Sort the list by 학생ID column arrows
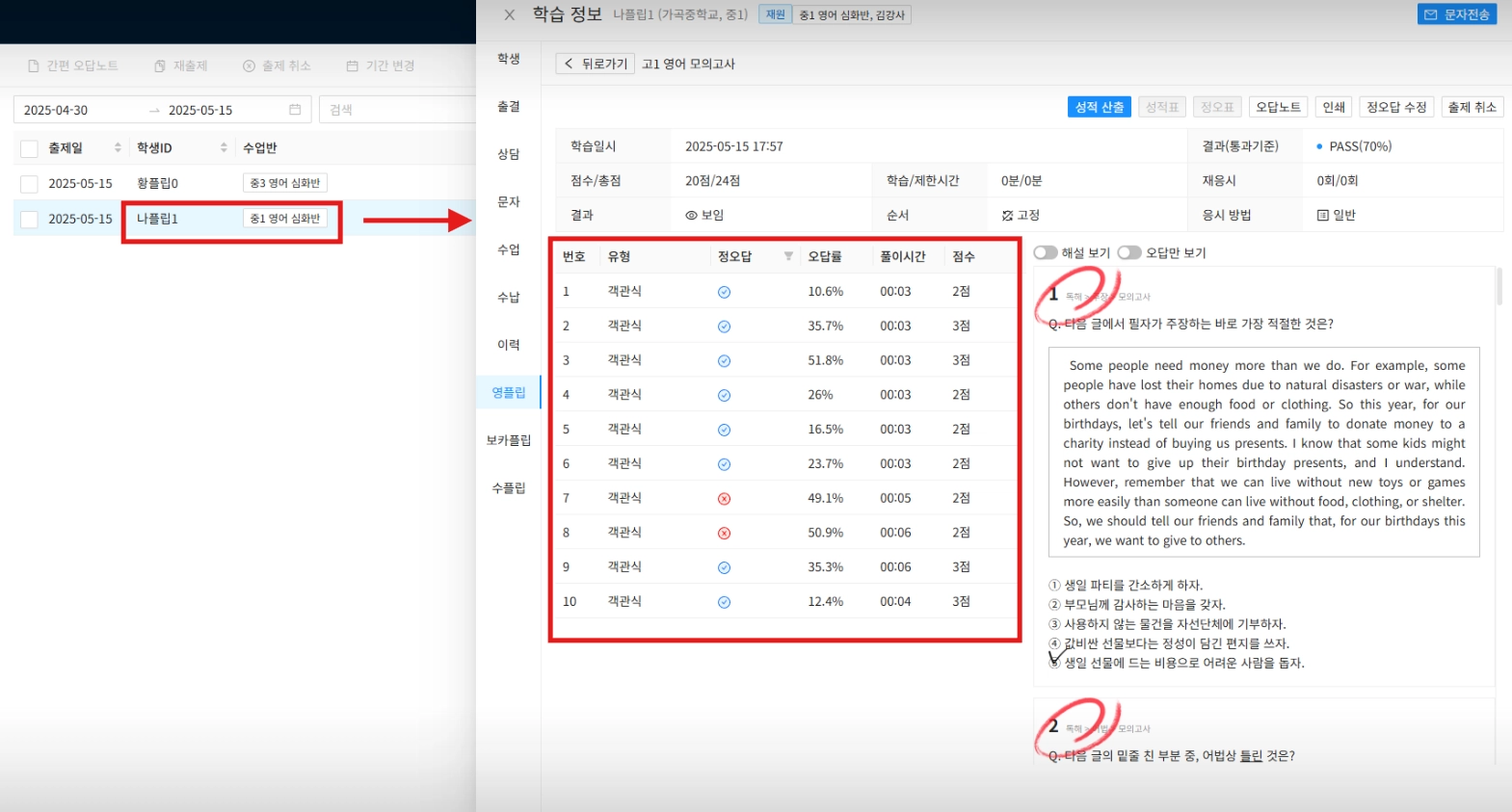The image size is (1512, 812). tap(224, 147)
